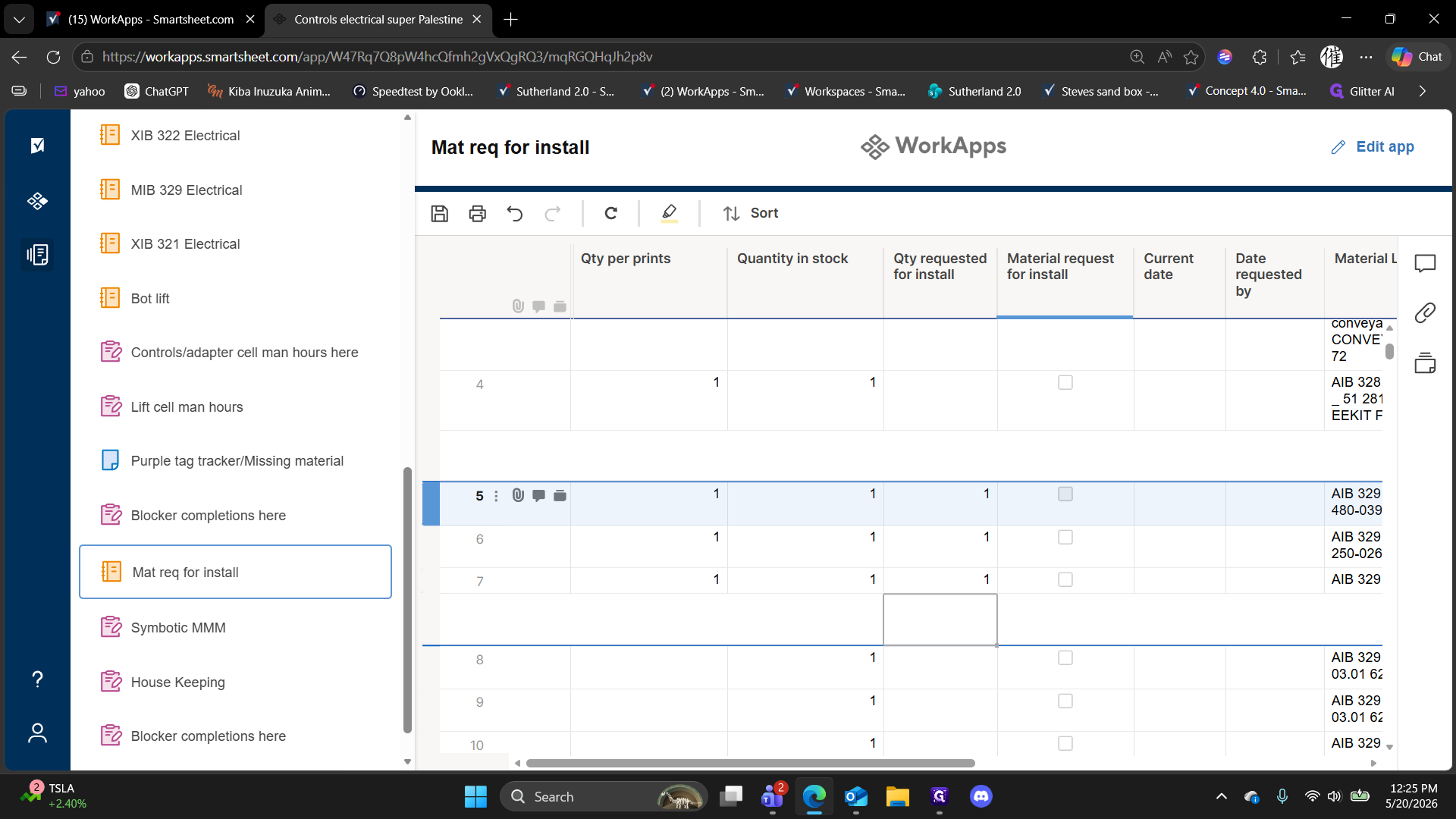Image resolution: width=1456 pixels, height=819 pixels.
Task: Click Edit app link
Action: (1373, 147)
